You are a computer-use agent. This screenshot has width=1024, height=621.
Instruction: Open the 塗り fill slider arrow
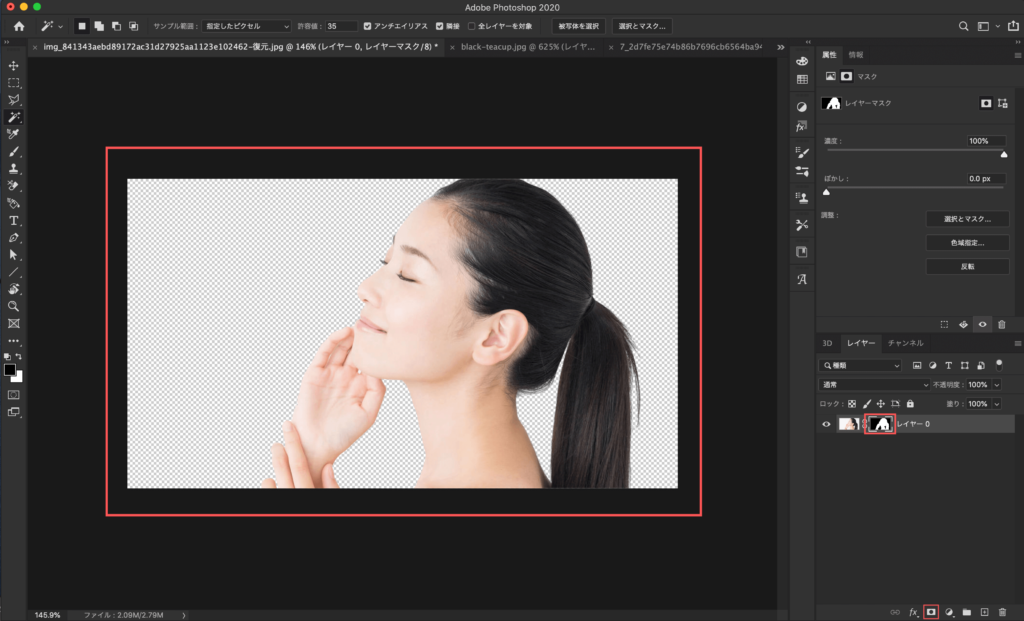(x=997, y=404)
